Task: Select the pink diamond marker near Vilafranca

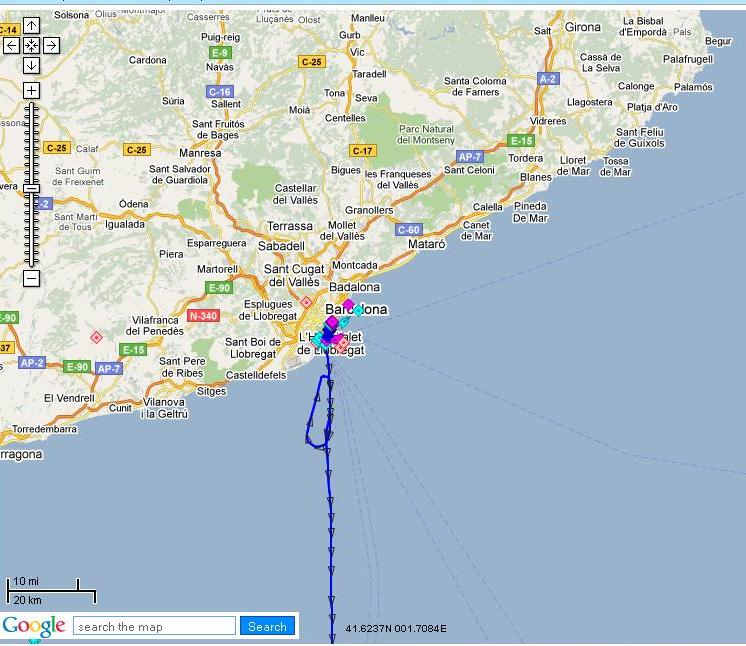Action: click(x=97, y=338)
